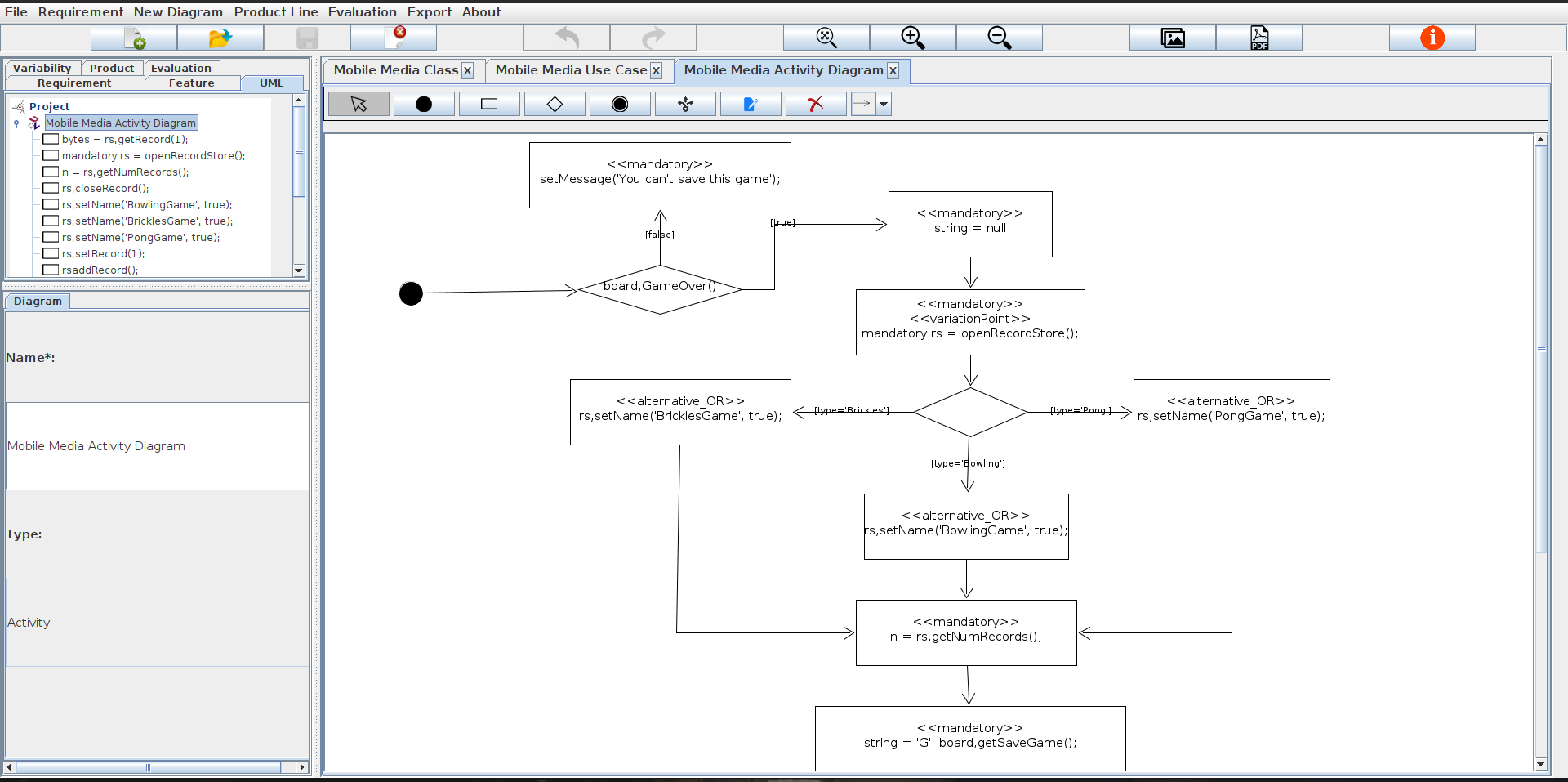Click the new project file icon
The width and height of the screenshot is (1568, 782).
click(x=134, y=38)
